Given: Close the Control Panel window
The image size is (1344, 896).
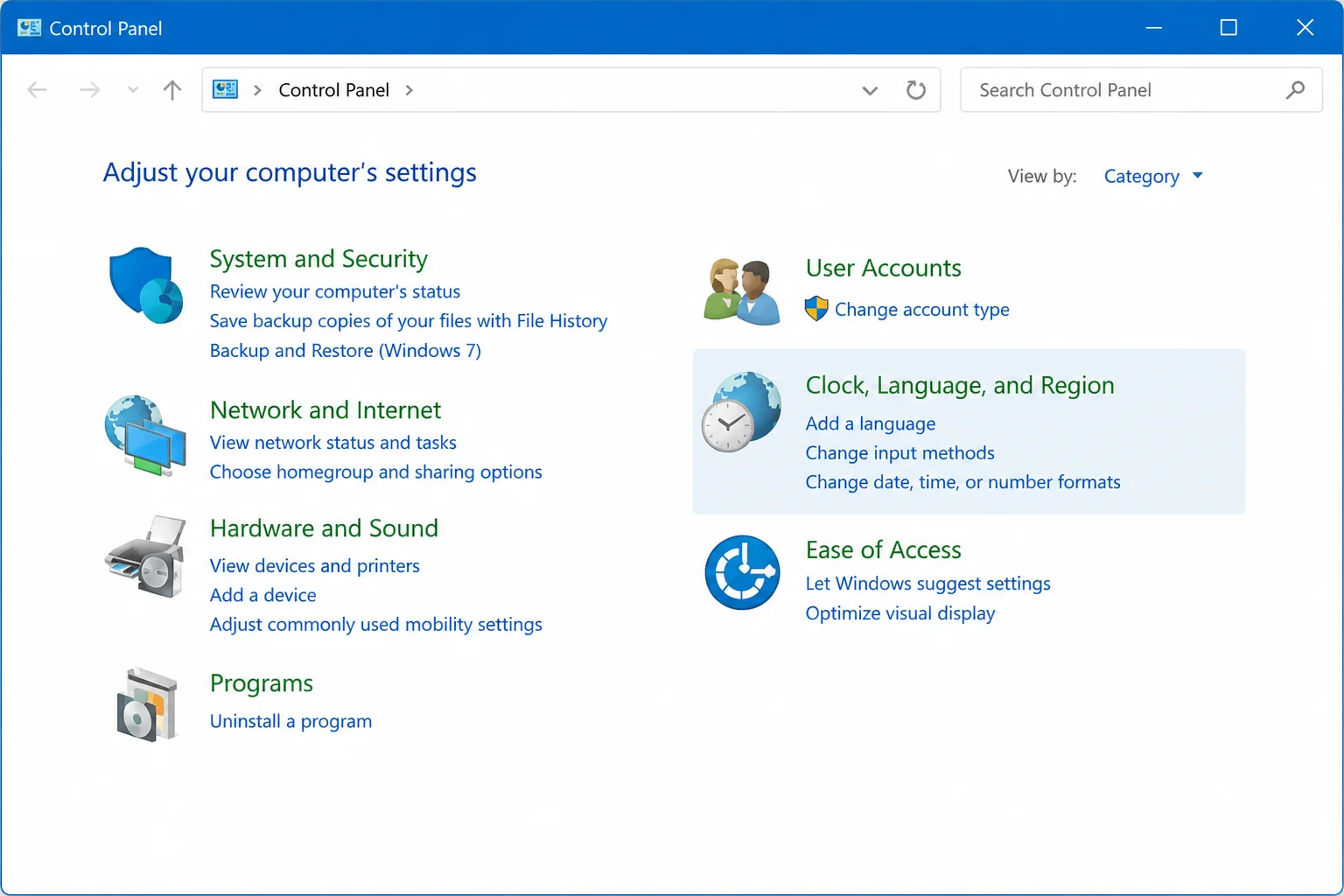Looking at the screenshot, I should pos(1305,28).
